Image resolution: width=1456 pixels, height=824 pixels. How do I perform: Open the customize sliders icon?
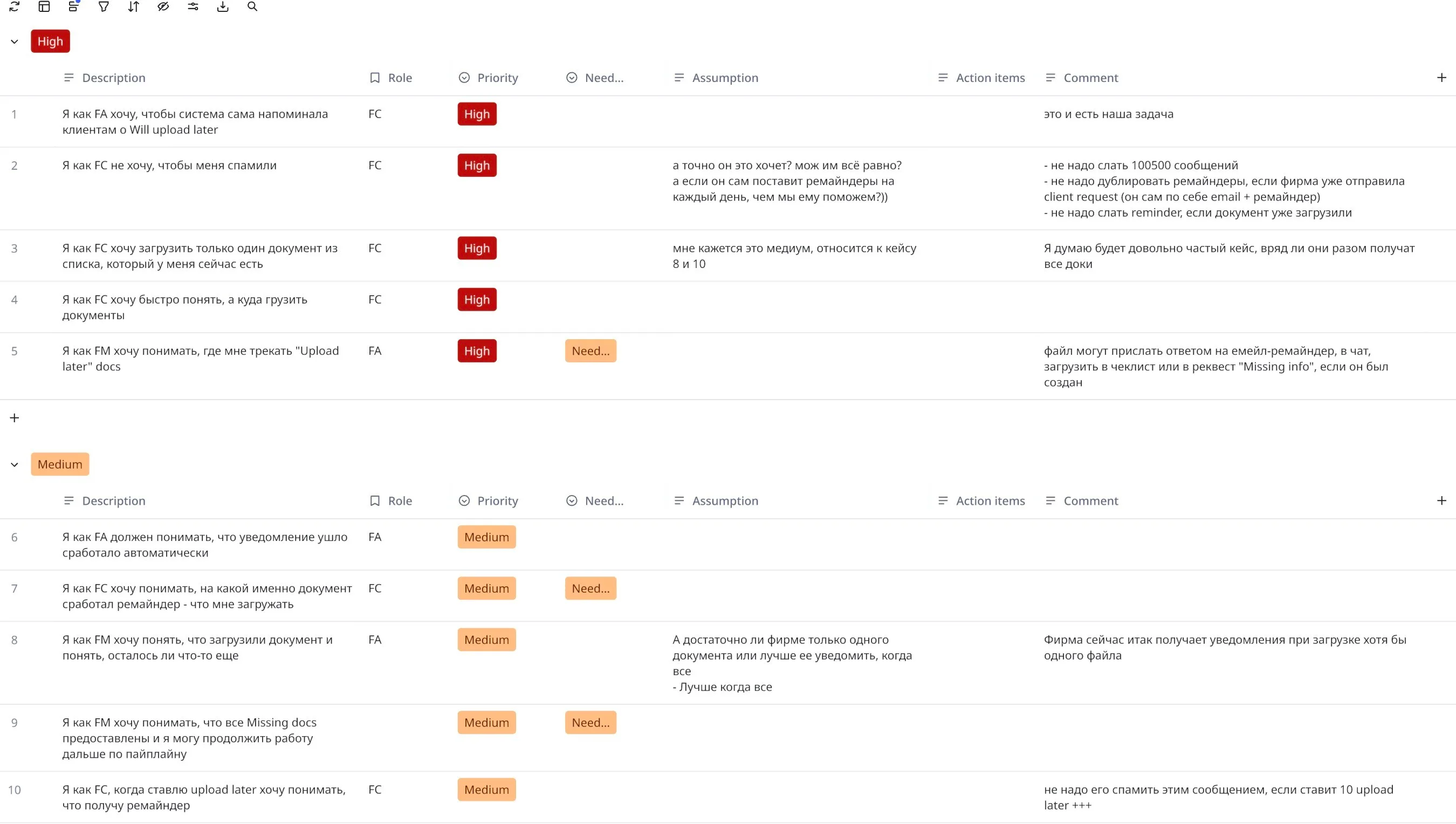[x=193, y=6]
